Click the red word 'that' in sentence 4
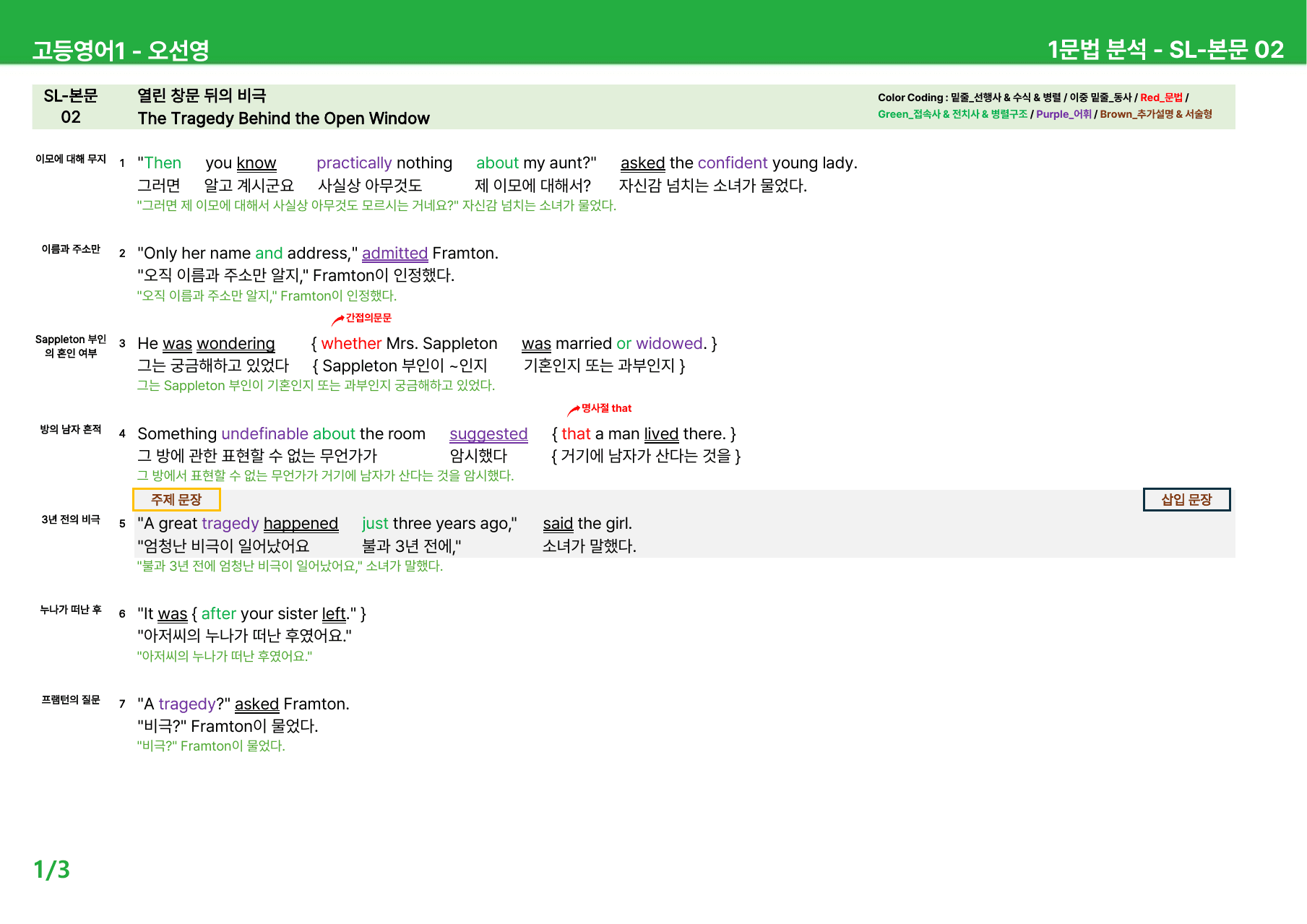Viewport: 1307px width, 924px height. [x=576, y=434]
